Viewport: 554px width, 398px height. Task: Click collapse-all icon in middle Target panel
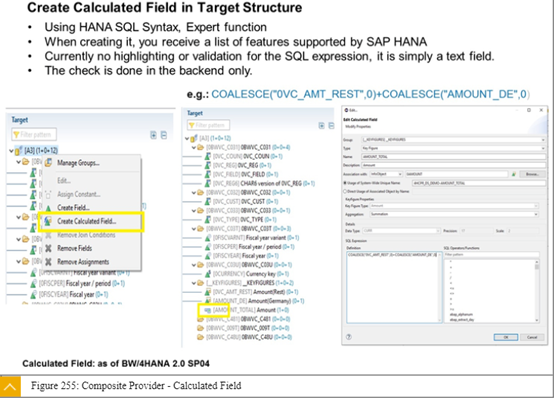(x=331, y=125)
